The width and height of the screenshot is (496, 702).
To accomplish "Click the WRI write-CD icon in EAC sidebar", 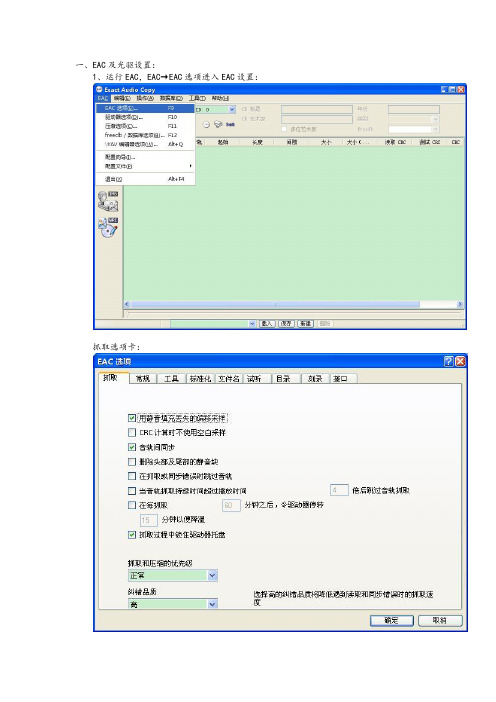I will point(108,228).
